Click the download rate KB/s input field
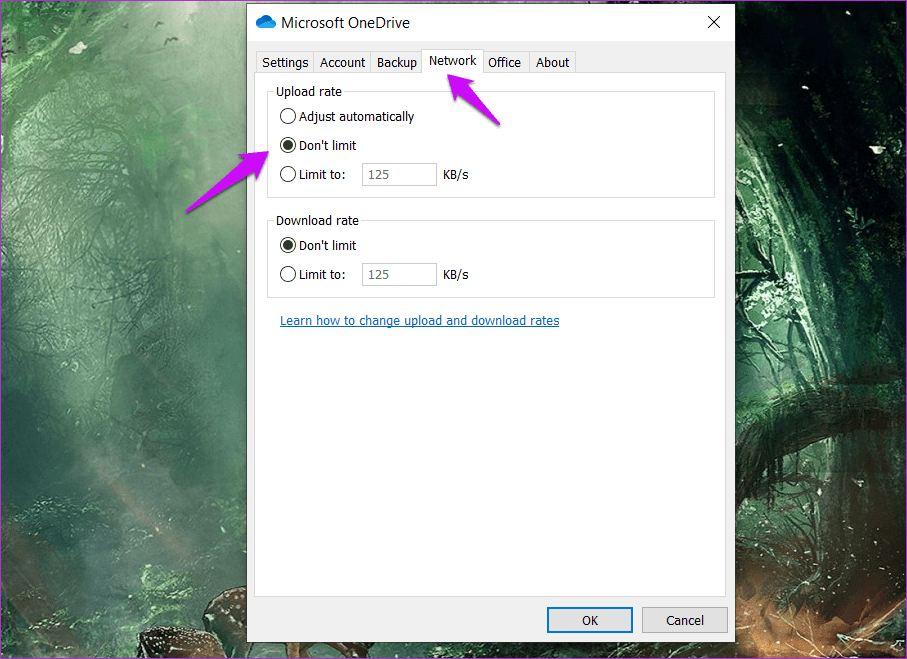The height and width of the screenshot is (659, 907). 399,274
